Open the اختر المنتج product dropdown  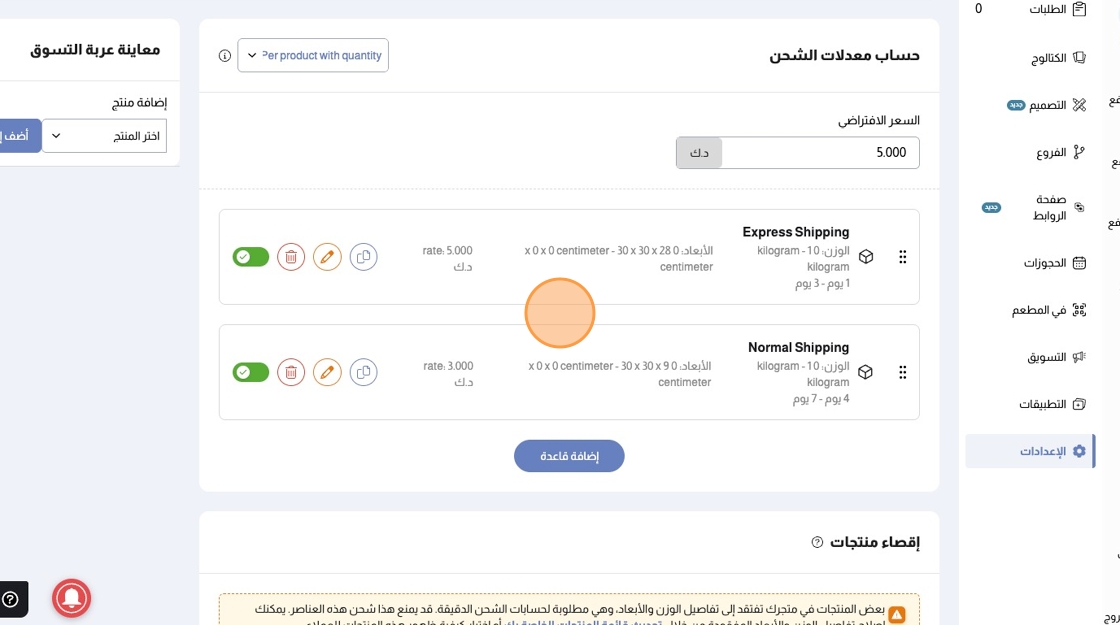[x=104, y=136]
